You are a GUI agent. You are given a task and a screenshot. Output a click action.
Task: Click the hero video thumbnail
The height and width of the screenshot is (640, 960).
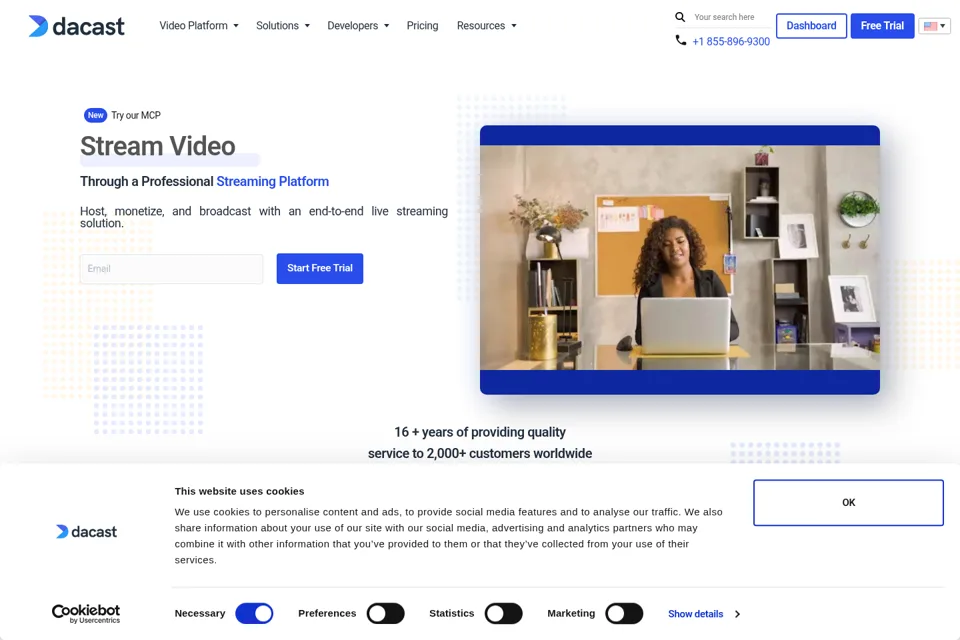[680, 260]
